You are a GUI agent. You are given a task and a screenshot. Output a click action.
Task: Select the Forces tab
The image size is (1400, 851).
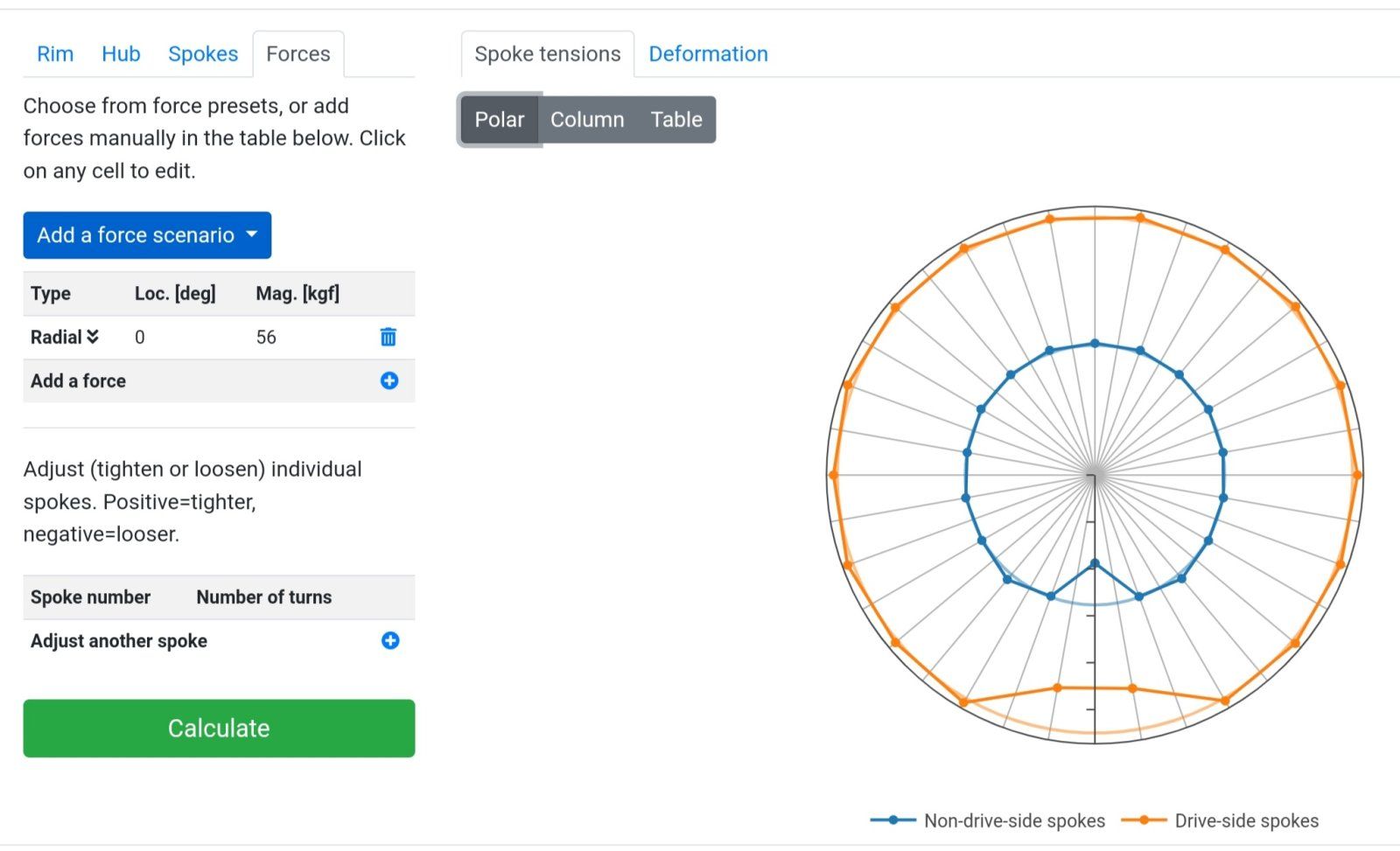pos(298,54)
